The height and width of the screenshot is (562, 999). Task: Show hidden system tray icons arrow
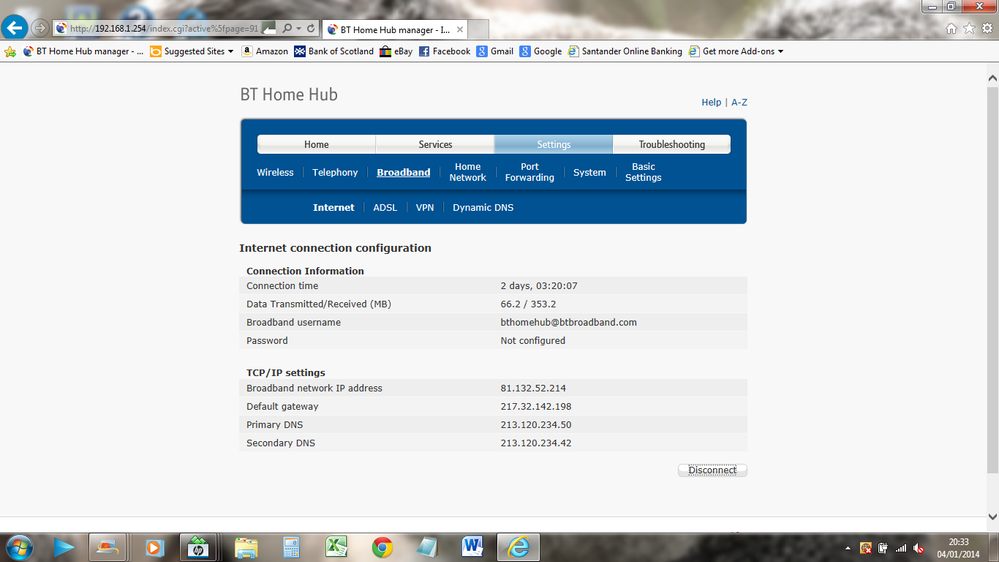tap(847, 548)
